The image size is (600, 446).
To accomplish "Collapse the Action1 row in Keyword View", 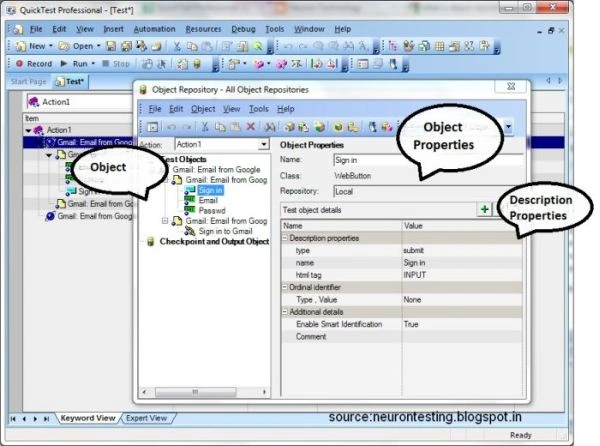I will click(x=28, y=130).
